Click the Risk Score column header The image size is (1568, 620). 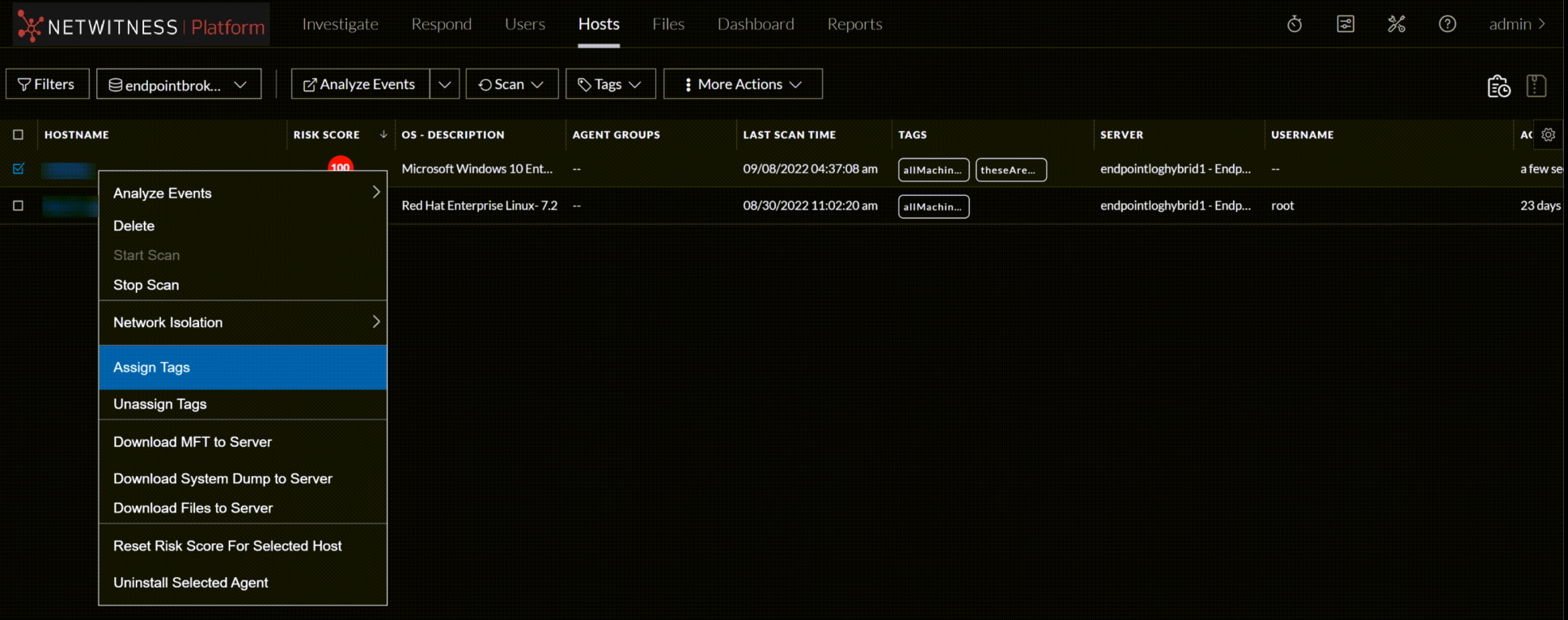coord(327,135)
